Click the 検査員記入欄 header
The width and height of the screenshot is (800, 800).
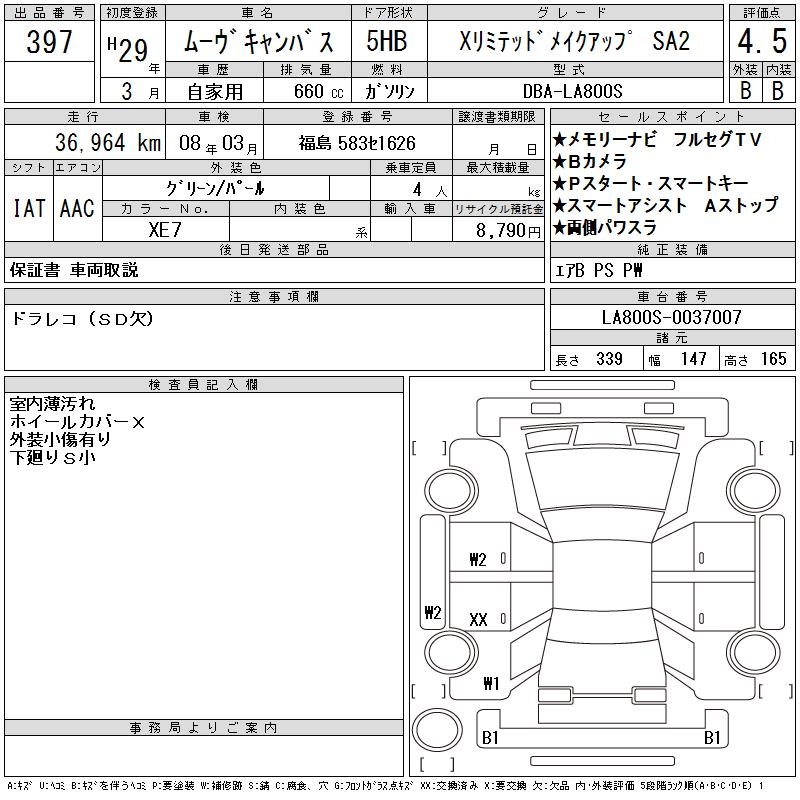coord(204,385)
